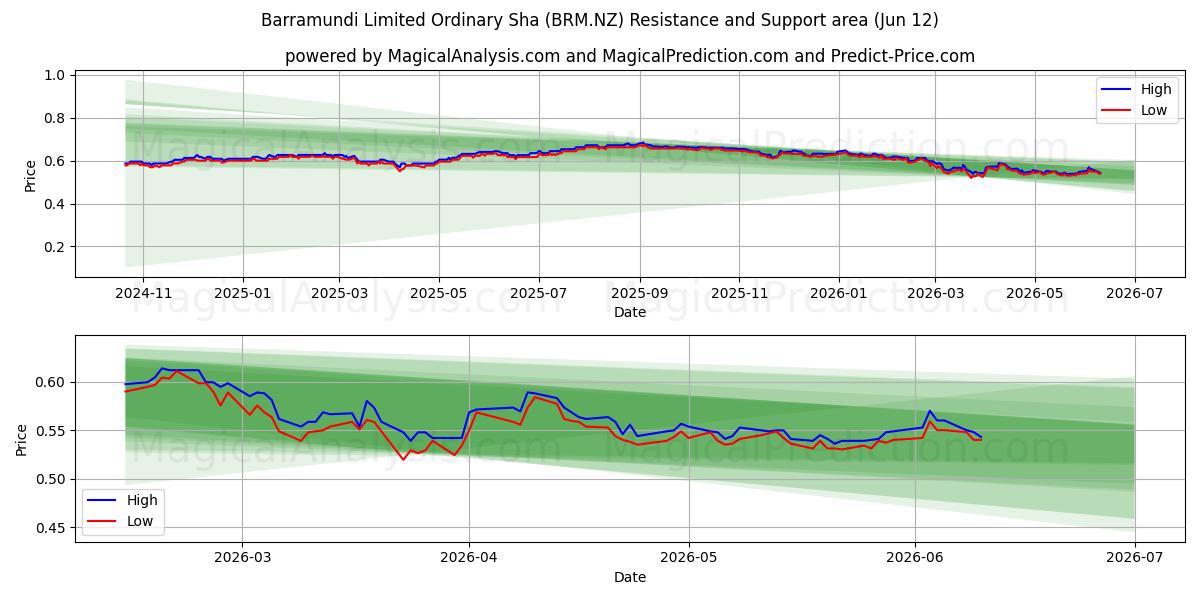Click the 0.4 price tick in top chart
The image size is (1200, 600).
click(55, 204)
